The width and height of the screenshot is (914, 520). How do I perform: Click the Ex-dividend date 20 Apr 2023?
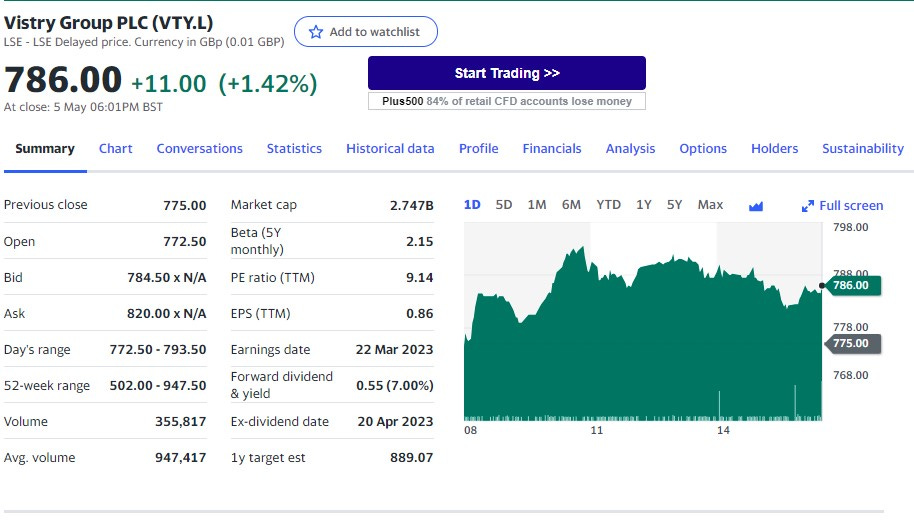395,422
